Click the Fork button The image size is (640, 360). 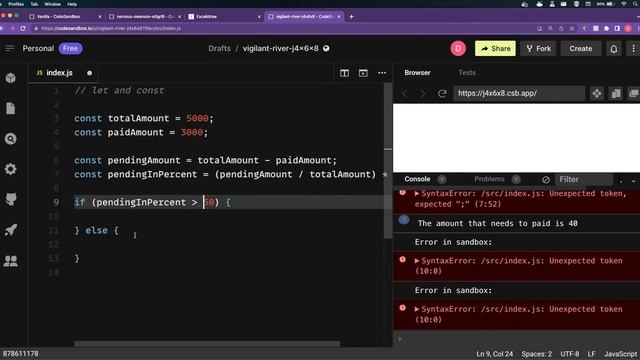538,49
